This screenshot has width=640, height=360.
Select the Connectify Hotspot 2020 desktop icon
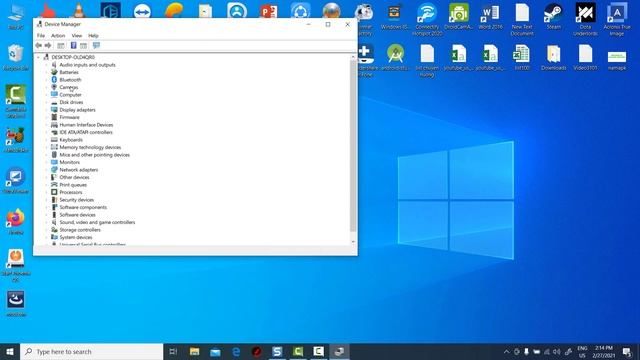coord(427,19)
